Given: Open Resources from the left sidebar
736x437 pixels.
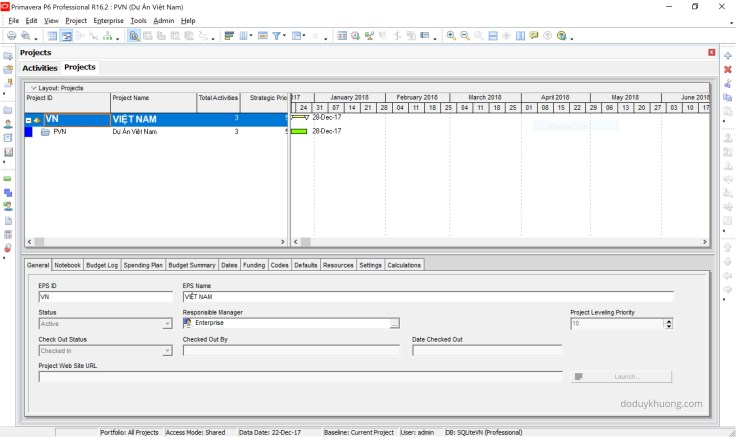Looking at the screenshot, I should click(x=8, y=124).
